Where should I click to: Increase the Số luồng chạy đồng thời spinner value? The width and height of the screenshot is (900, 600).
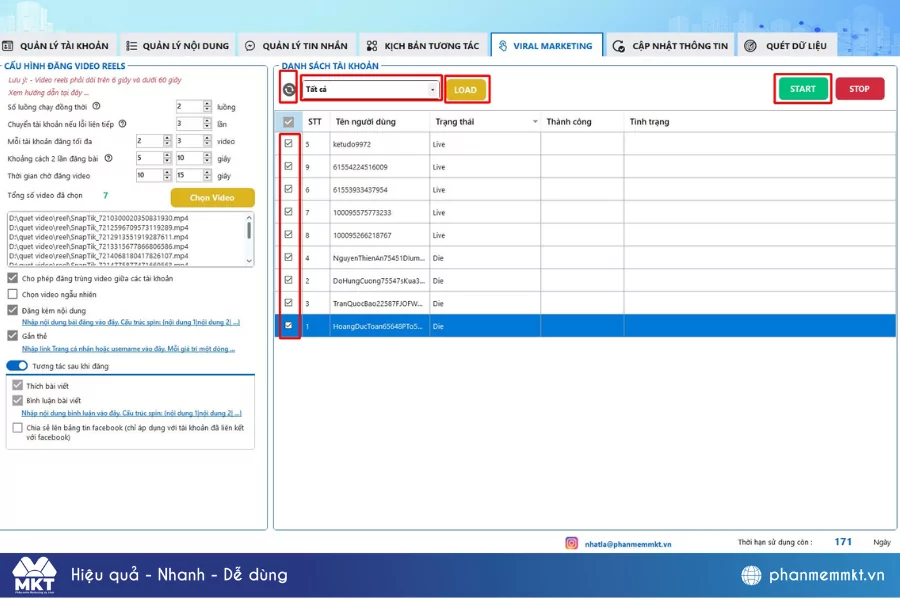(207, 103)
